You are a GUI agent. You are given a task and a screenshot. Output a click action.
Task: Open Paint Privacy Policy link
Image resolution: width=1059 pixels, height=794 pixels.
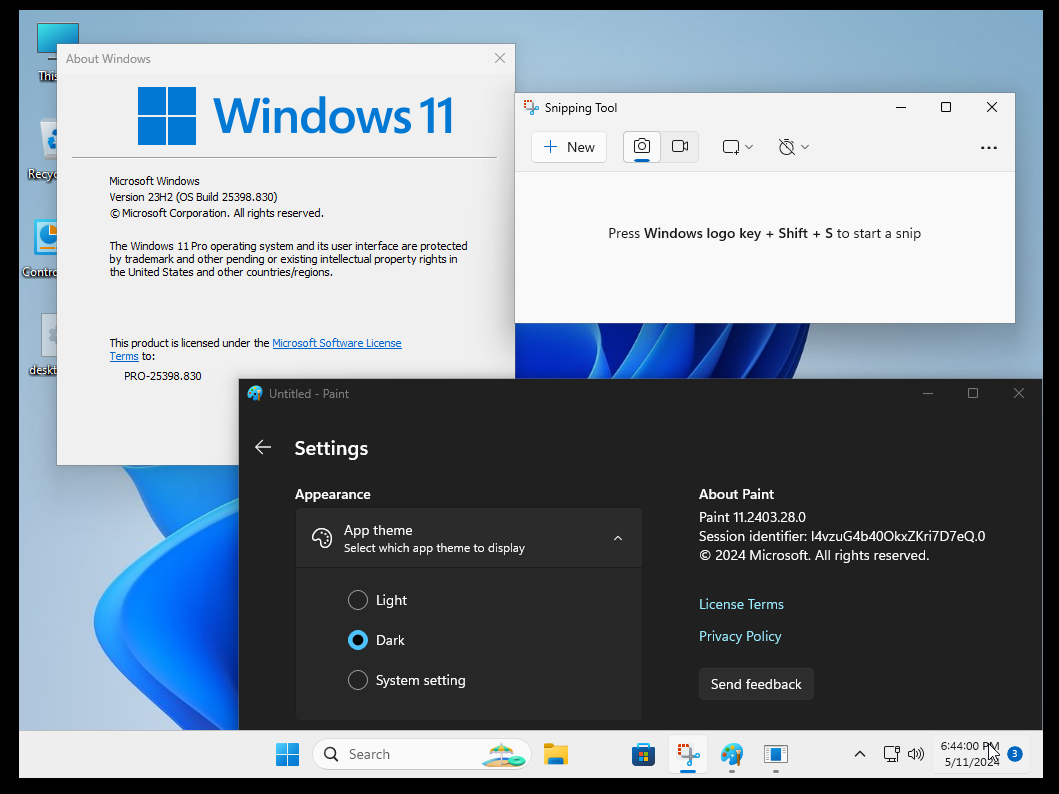[x=740, y=636]
